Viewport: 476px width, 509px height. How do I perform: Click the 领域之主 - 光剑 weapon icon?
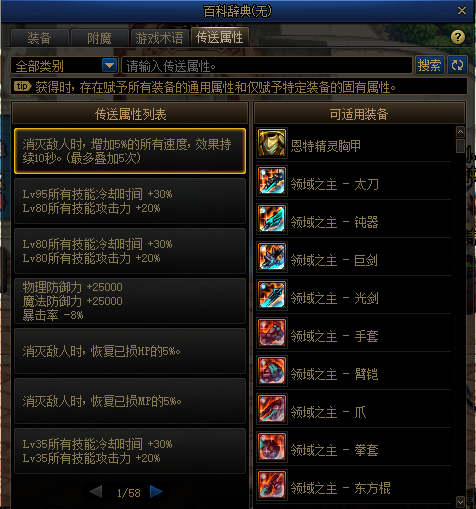272,295
